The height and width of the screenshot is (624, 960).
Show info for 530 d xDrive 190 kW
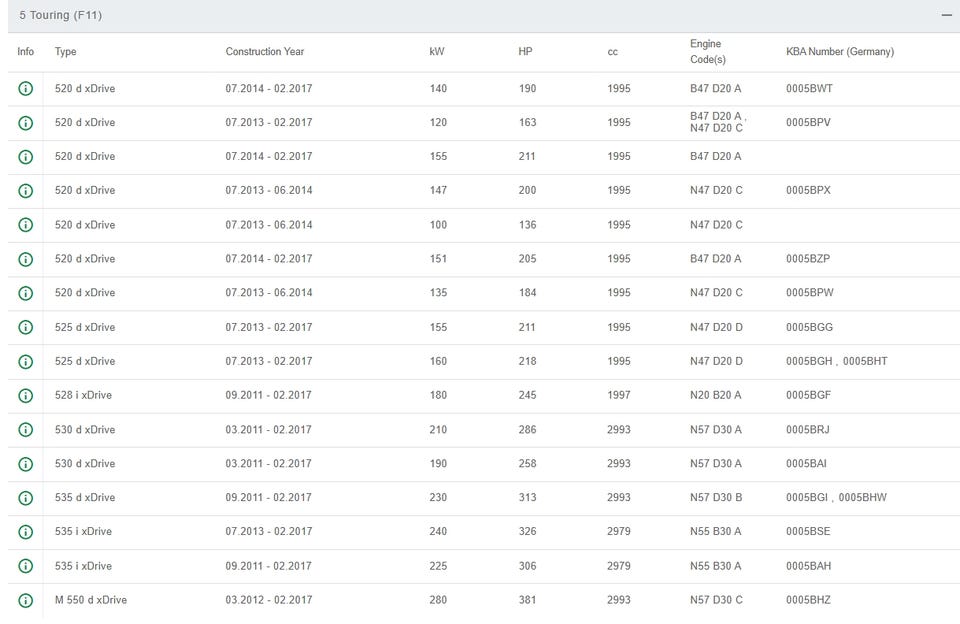26,464
